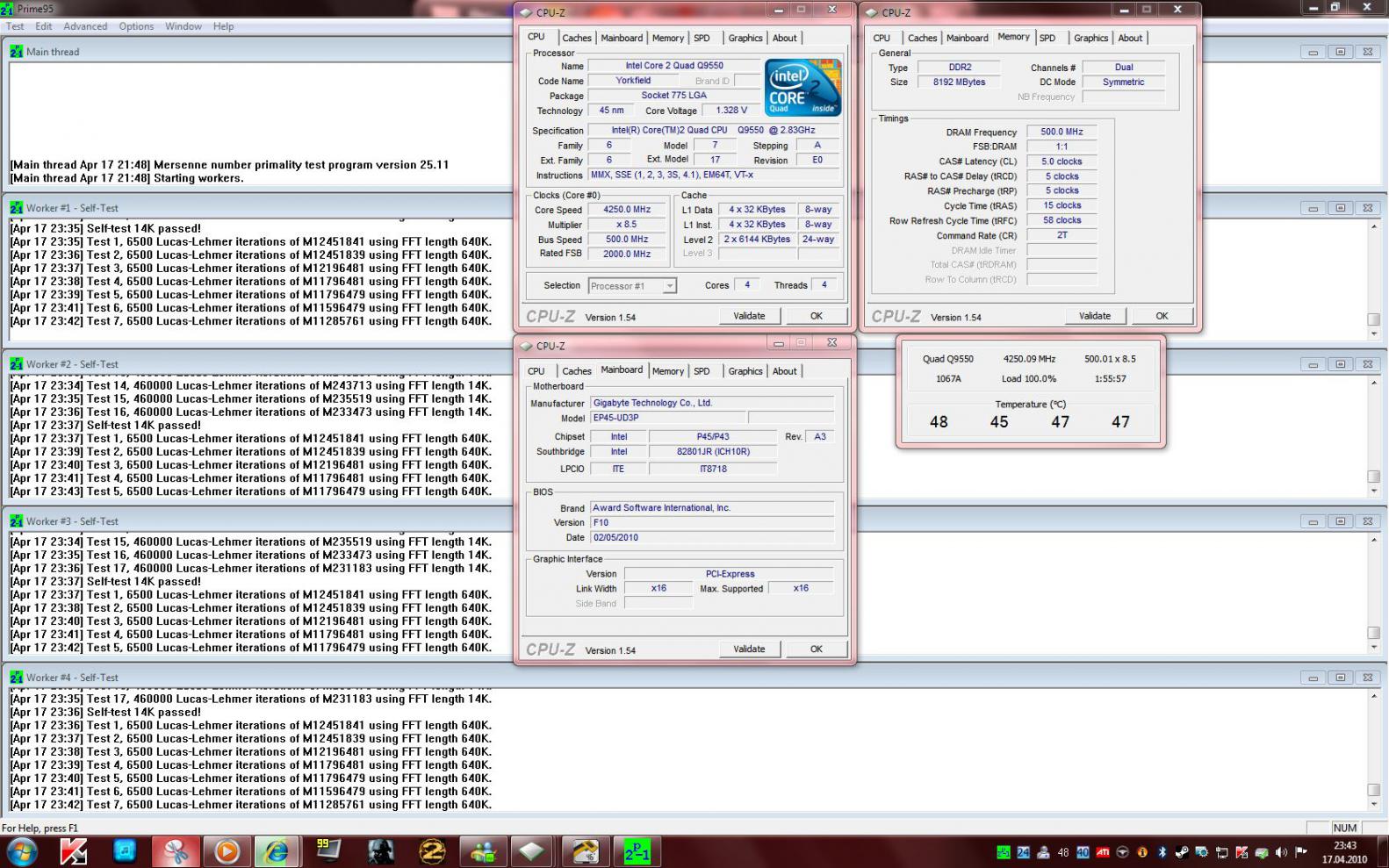Open the Processor #1 selection dropdown
This screenshot has height=868, width=1389.
click(632, 286)
